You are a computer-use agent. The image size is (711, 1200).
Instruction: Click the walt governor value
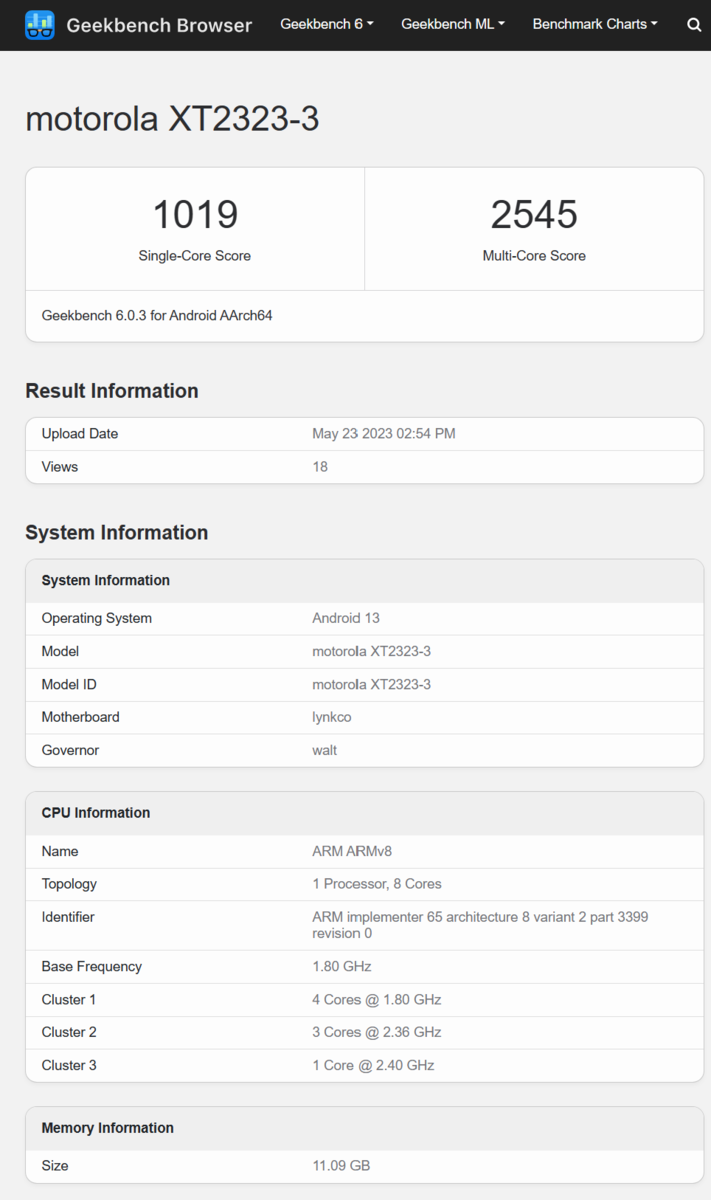click(325, 750)
